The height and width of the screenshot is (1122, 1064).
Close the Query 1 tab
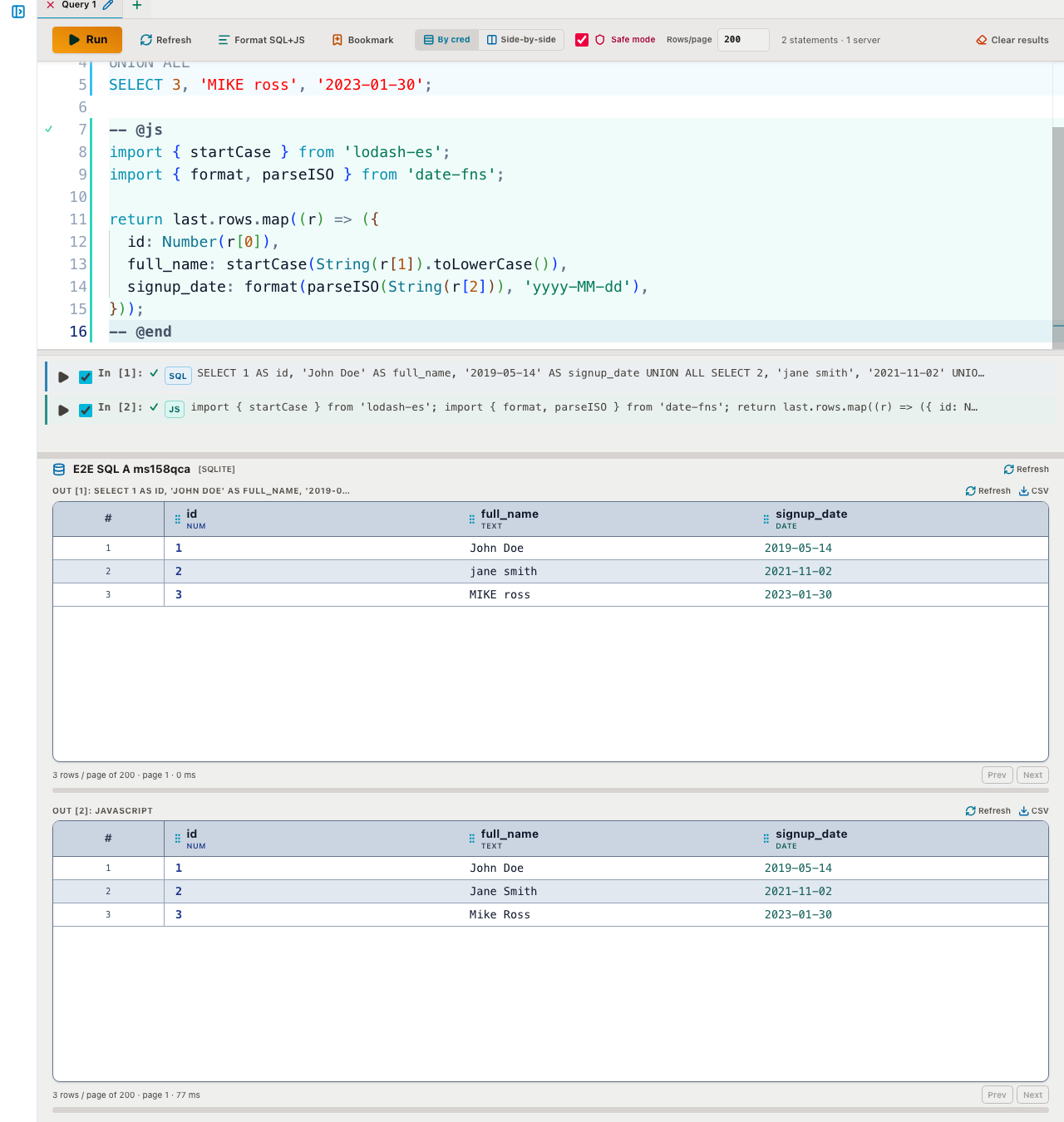(x=51, y=5)
